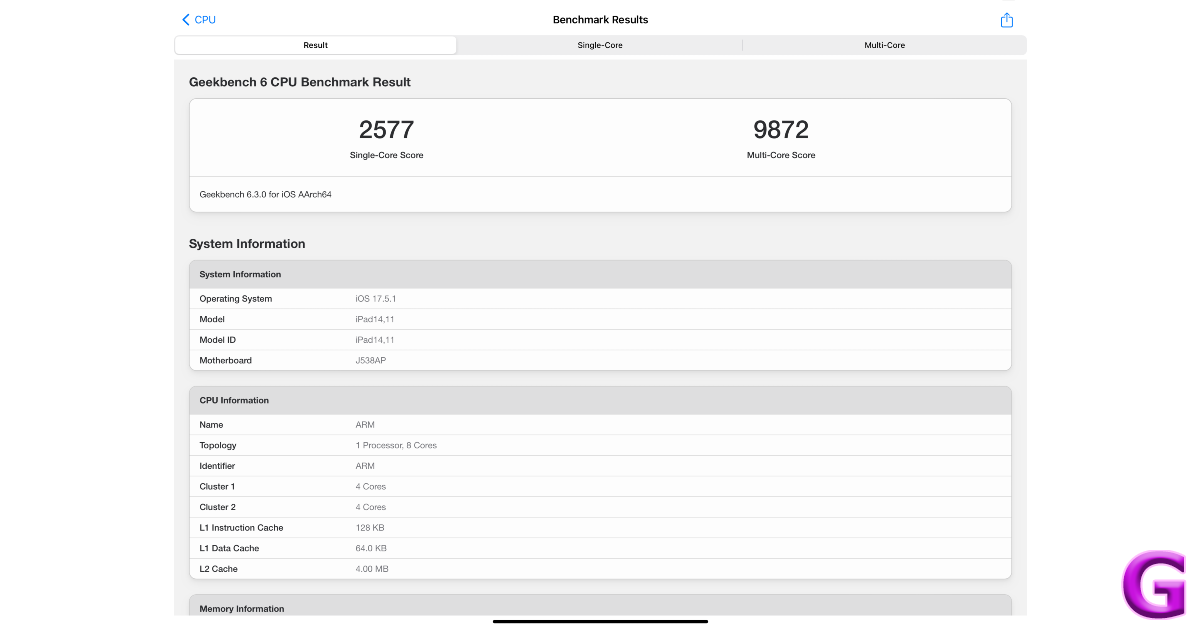This screenshot has height=628, width=1200.
Task: Open the Multi-Core tab
Action: pyautogui.click(x=885, y=45)
